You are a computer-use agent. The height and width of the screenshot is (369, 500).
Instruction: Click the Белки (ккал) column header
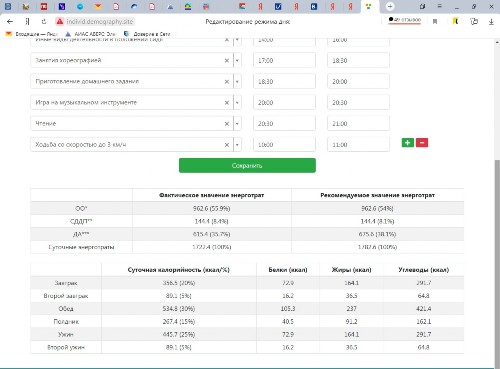point(288,270)
